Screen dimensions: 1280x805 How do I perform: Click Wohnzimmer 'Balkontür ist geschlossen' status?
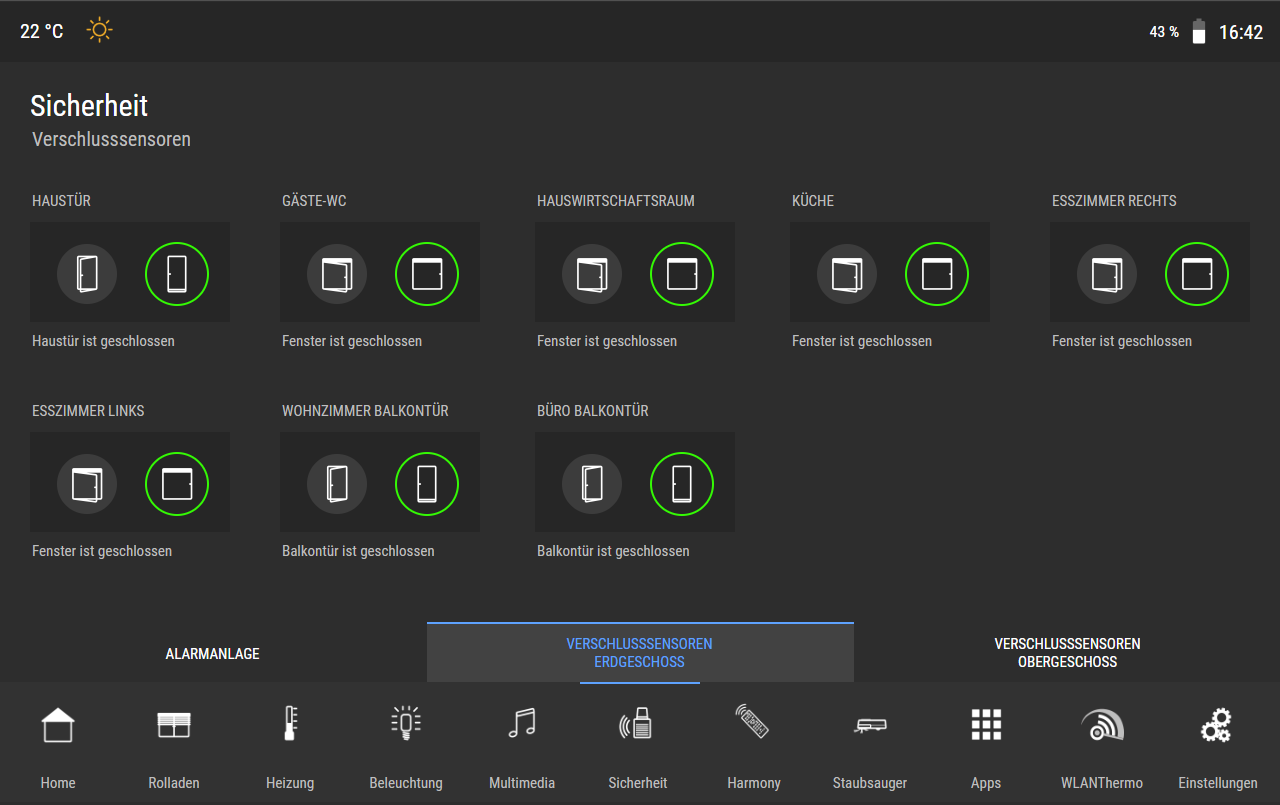click(358, 551)
